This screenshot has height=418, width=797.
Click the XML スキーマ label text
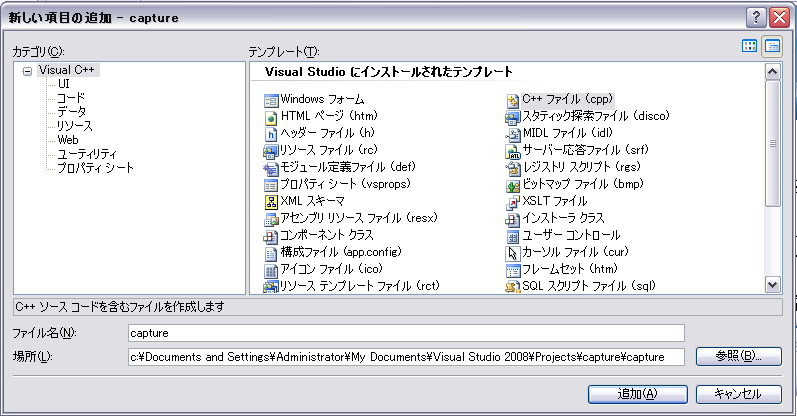tap(313, 201)
